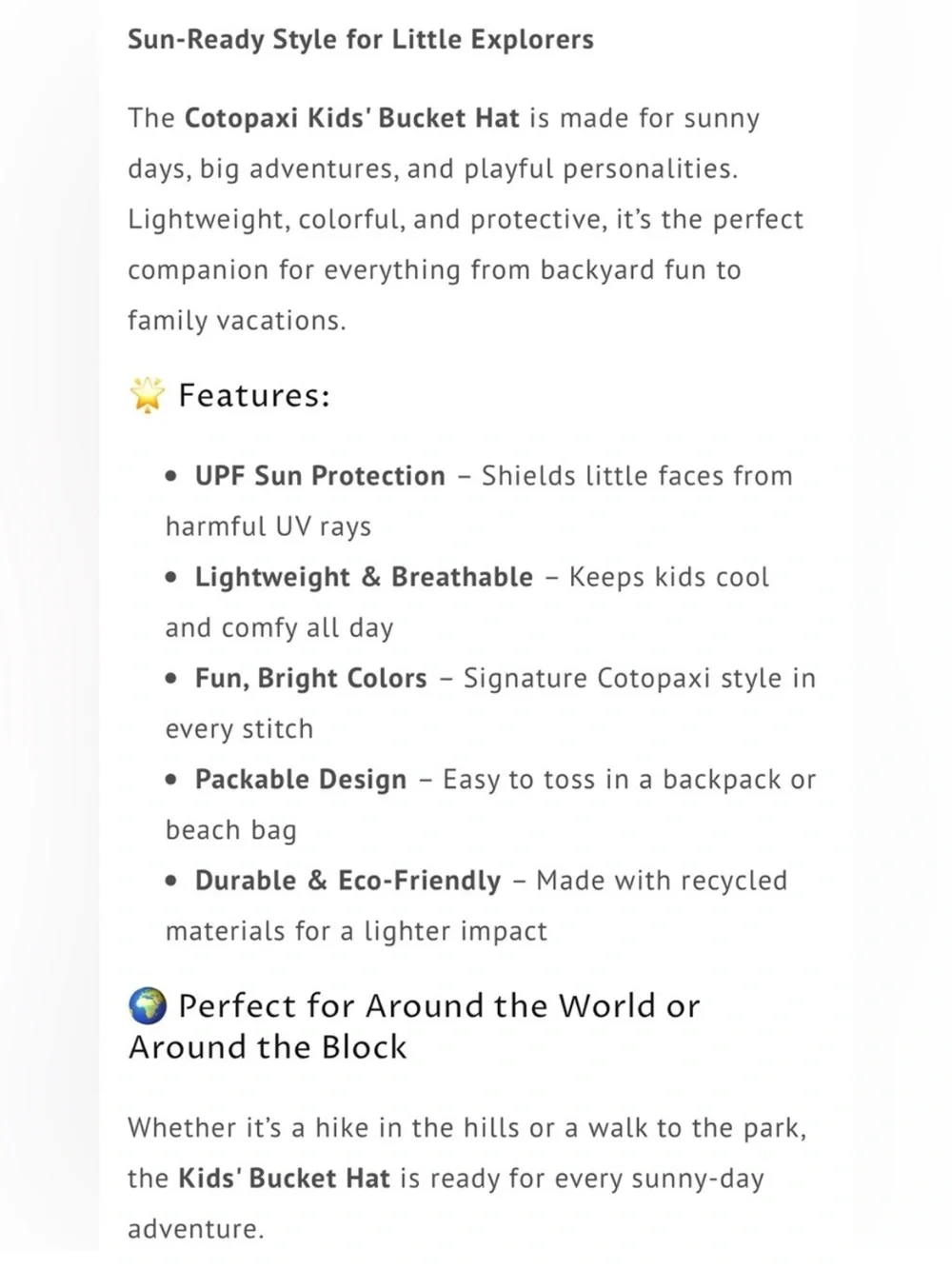Select 'Lightweight & Breathable' bullet title
Image resolution: width=952 pixels, height=1269 pixels.
click(x=364, y=577)
